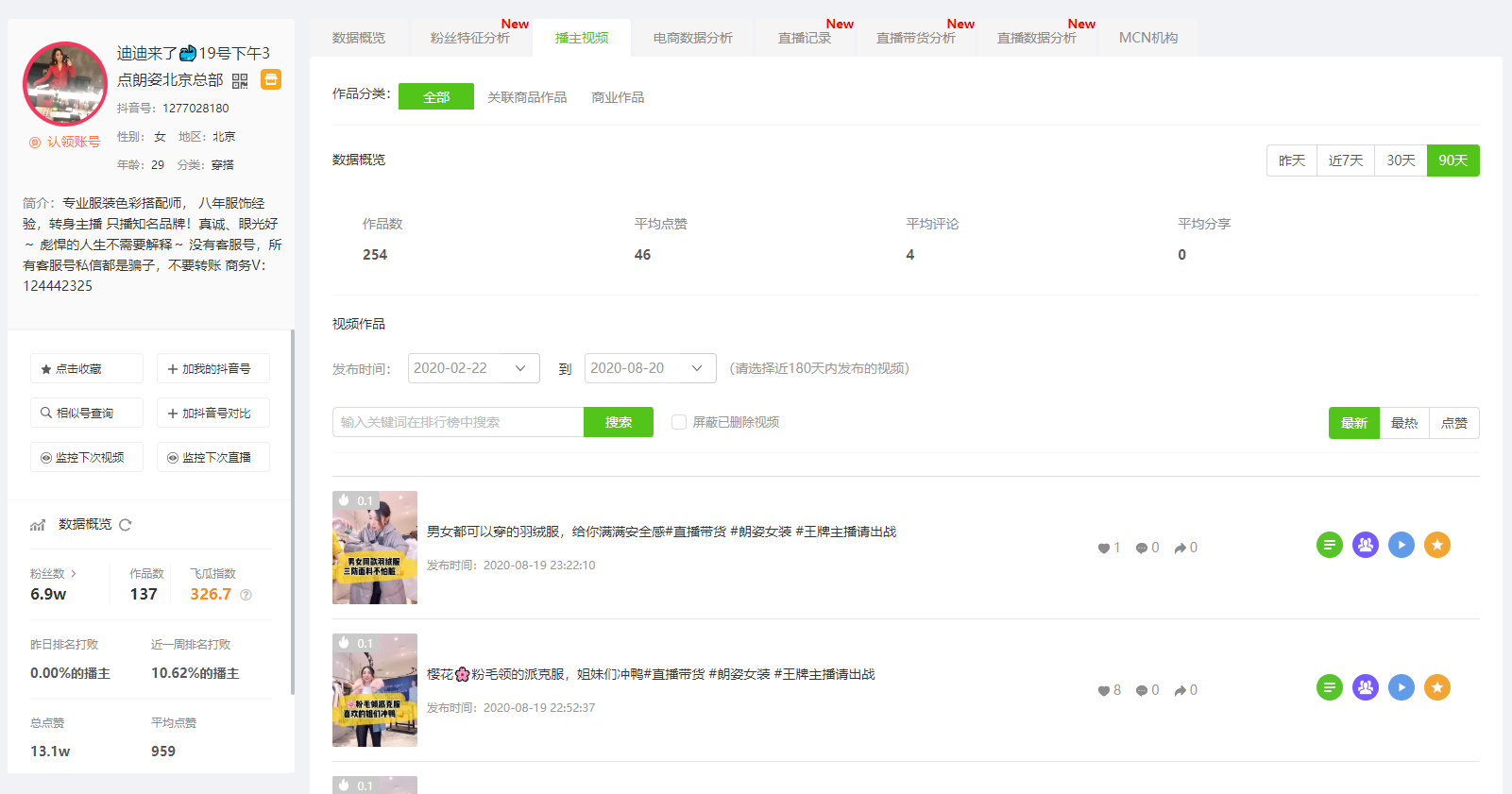Click share arrow icon of 派克服 video
This screenshot has height=794, width=1512.
pyautogui.click(x=1181, y=691)
